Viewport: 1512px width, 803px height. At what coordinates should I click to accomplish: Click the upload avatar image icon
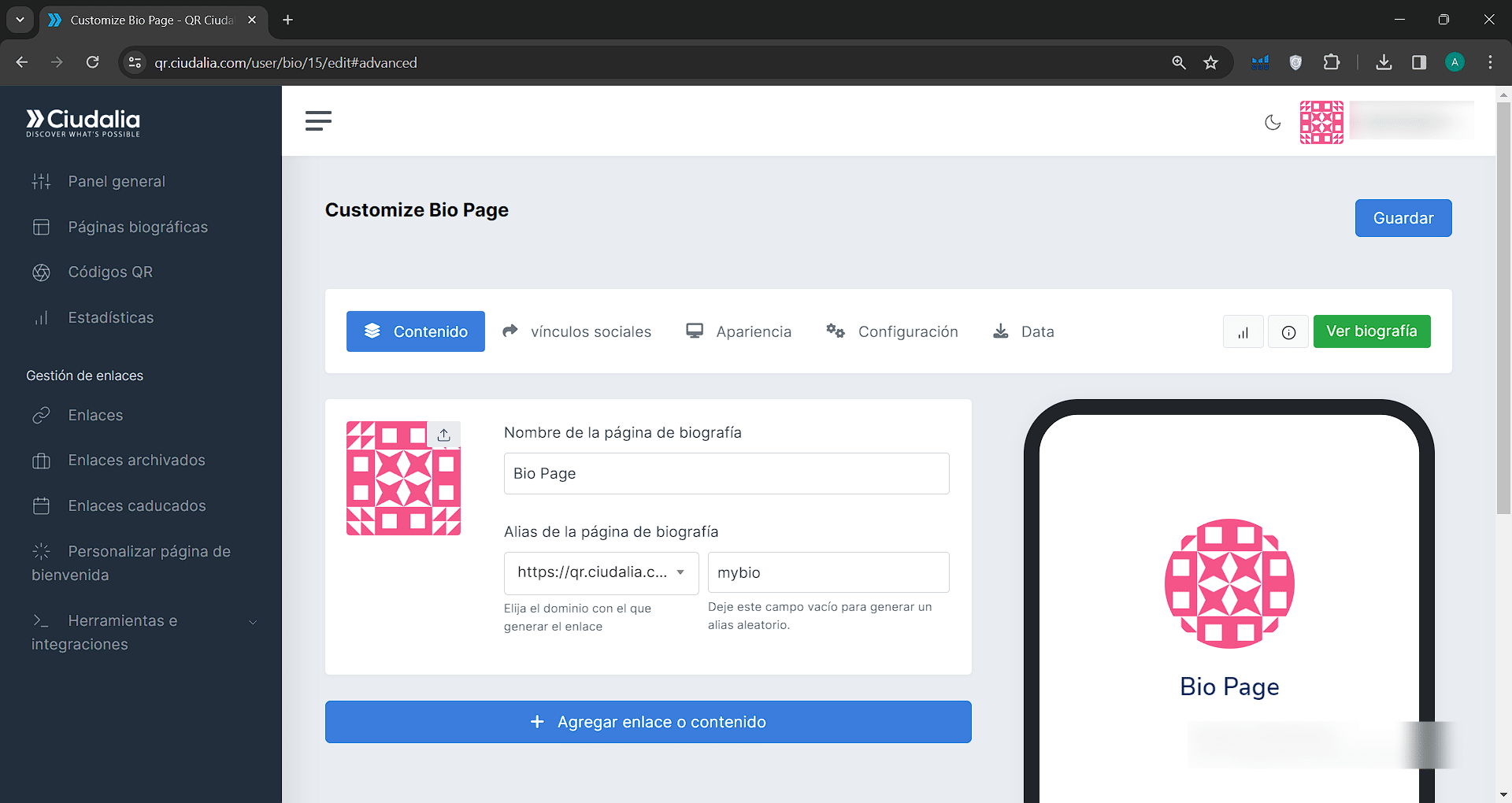pyautogui.click(x=444, y=435)
